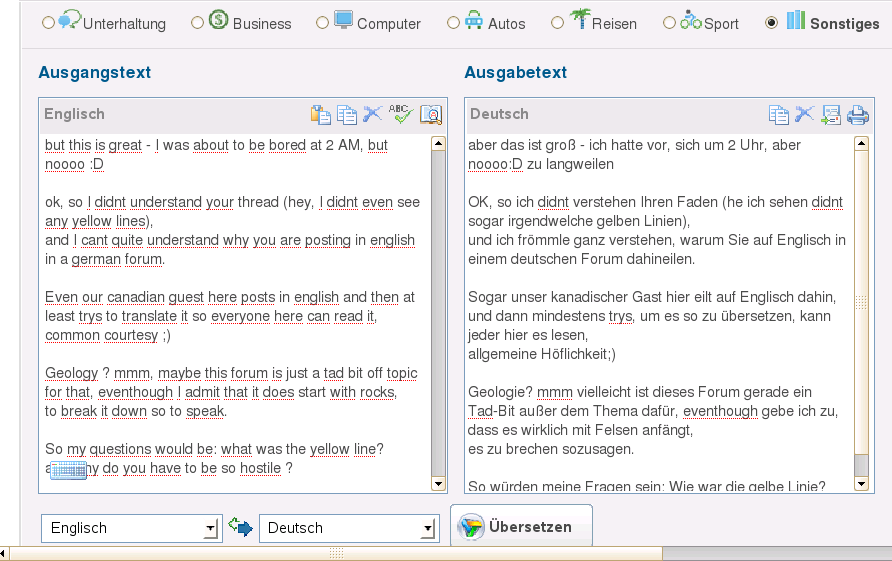
Task: Click the misspelled word "eventhough" in source
Action: coord(135,392)
